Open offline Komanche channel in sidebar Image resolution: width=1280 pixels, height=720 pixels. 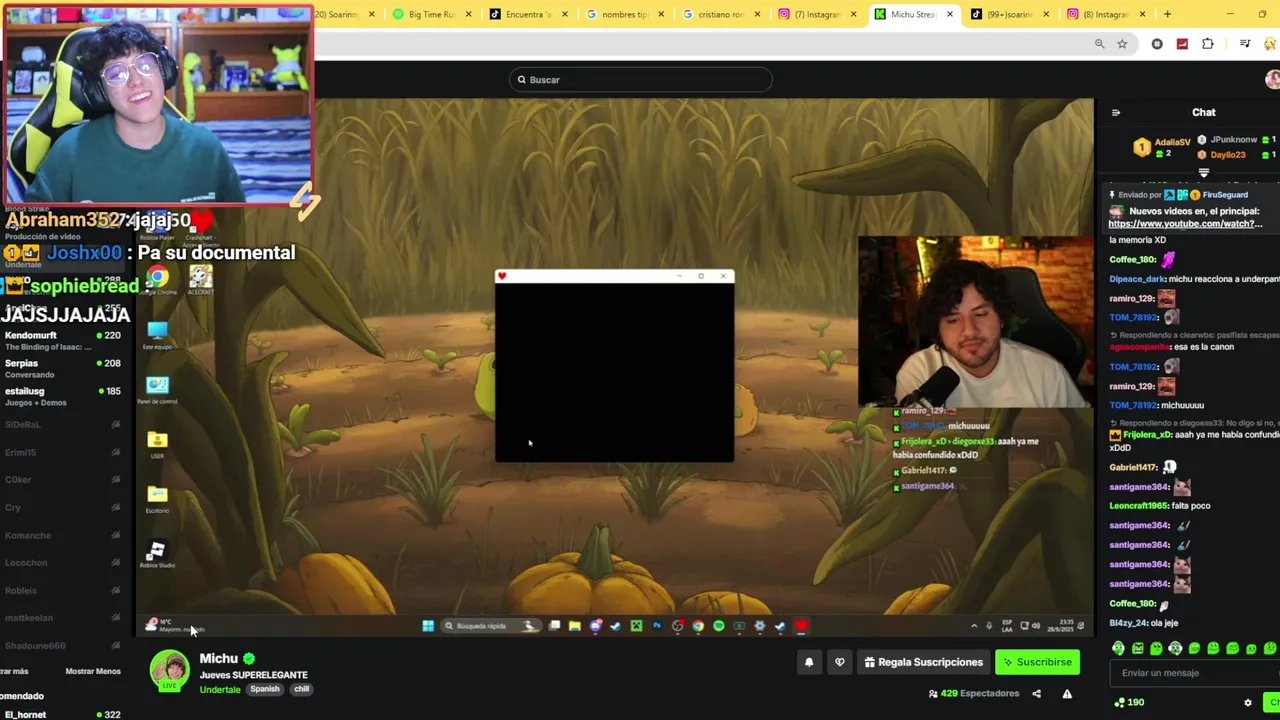[x=62, y=535]
